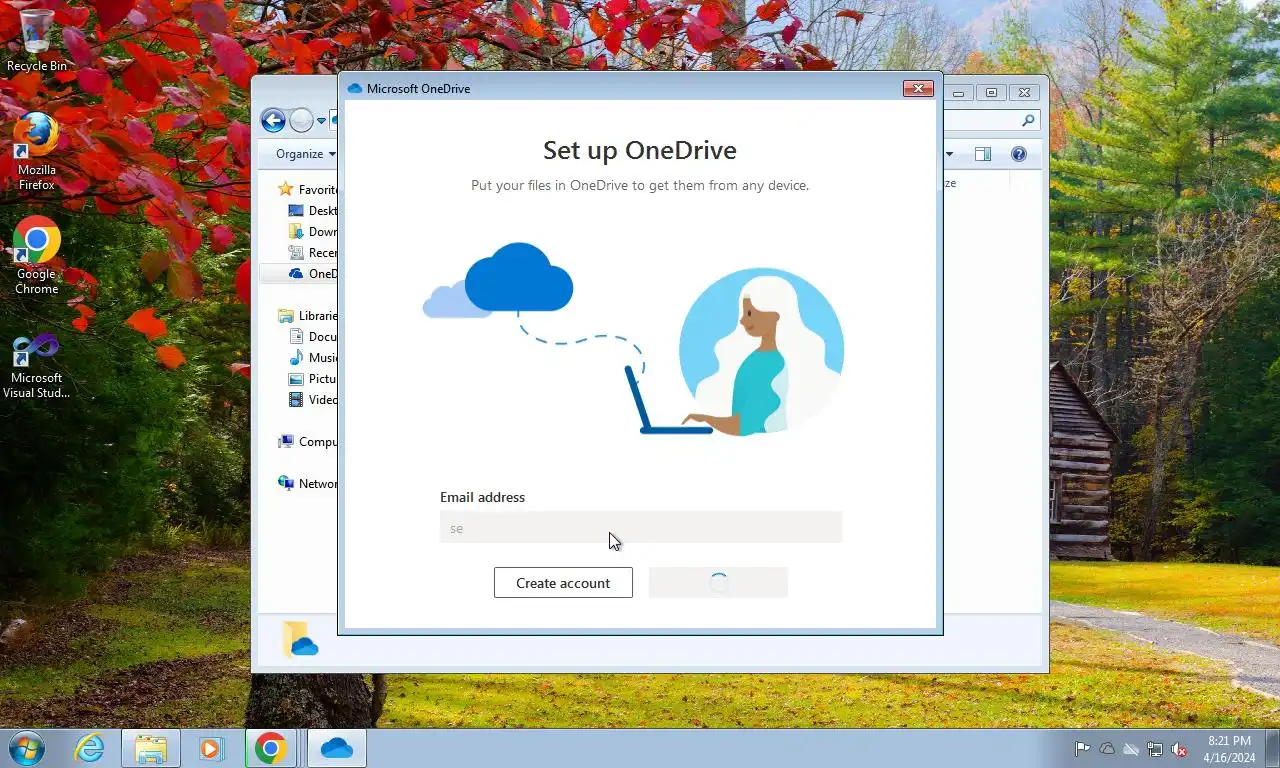1280x768 pixels.
Task: Maximize the Explorer window
Action: pyautogui.click(x=991, y=93)
